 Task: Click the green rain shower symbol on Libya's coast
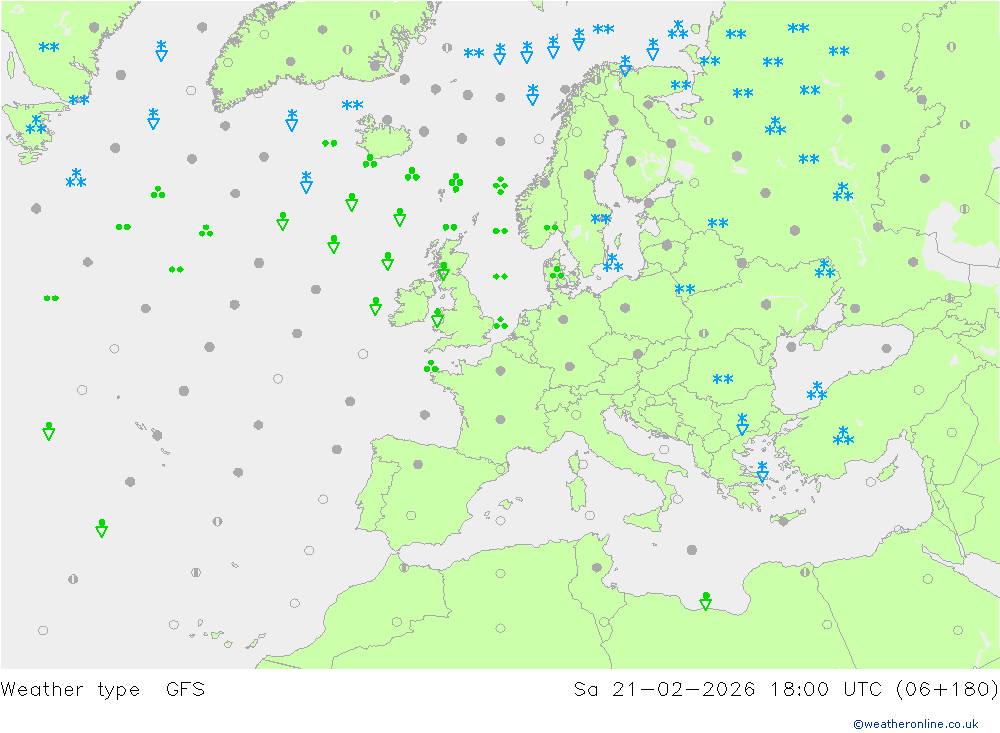pos(705,601)
